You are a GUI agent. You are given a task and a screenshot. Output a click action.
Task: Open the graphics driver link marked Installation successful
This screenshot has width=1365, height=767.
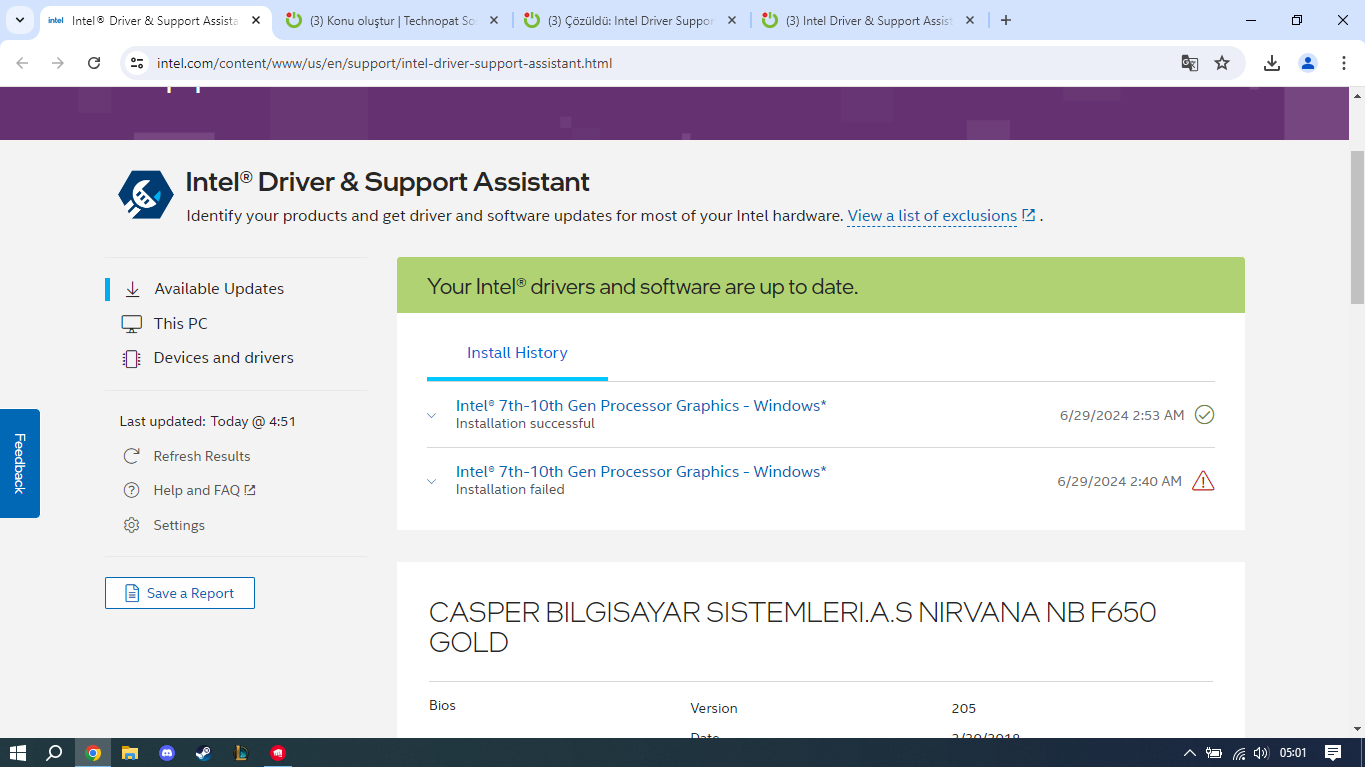[x=641, y=406]
